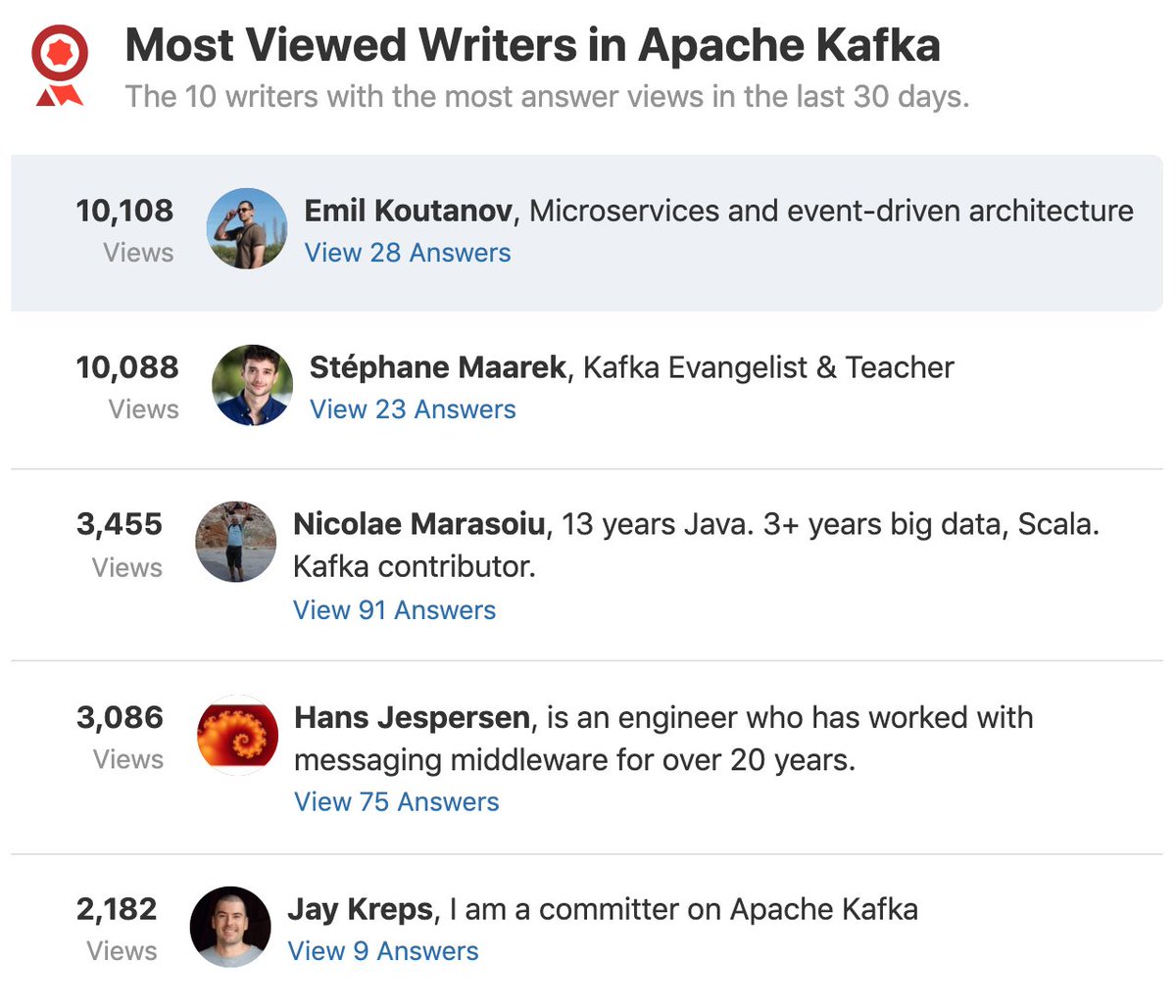Screen dimensions: 1176x1008
Task: Click the 3,455 Views count
Action: pyautogui.click(x=120, y=545)
